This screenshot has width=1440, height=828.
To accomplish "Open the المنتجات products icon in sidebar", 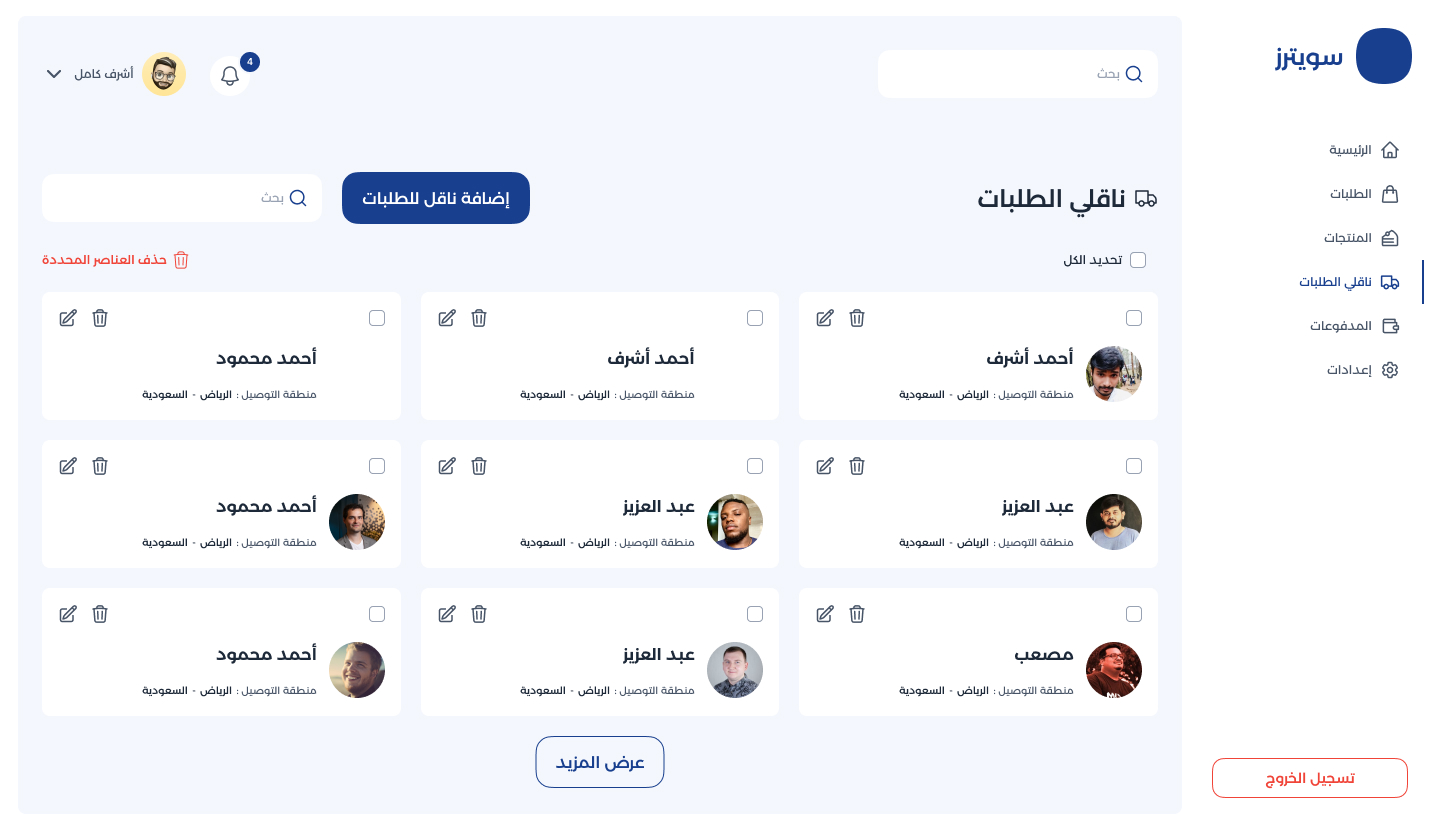I will [1390, 237].
